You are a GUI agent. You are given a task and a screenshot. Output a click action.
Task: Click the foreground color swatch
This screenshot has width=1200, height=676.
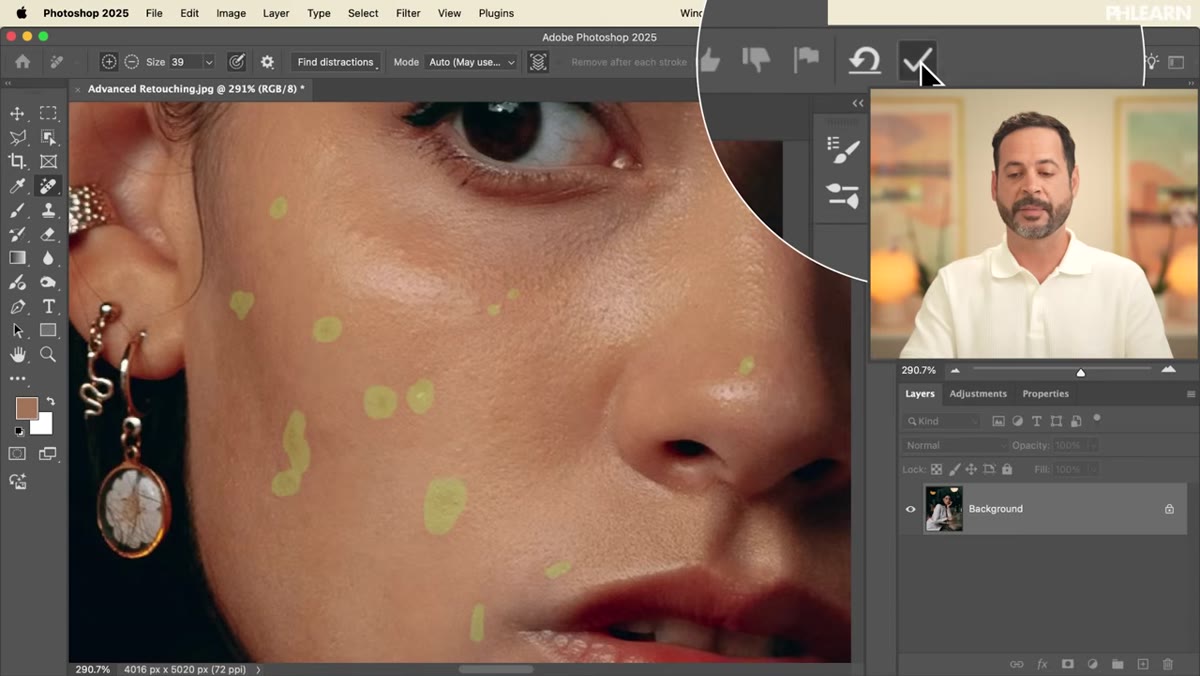pos(26,408)
